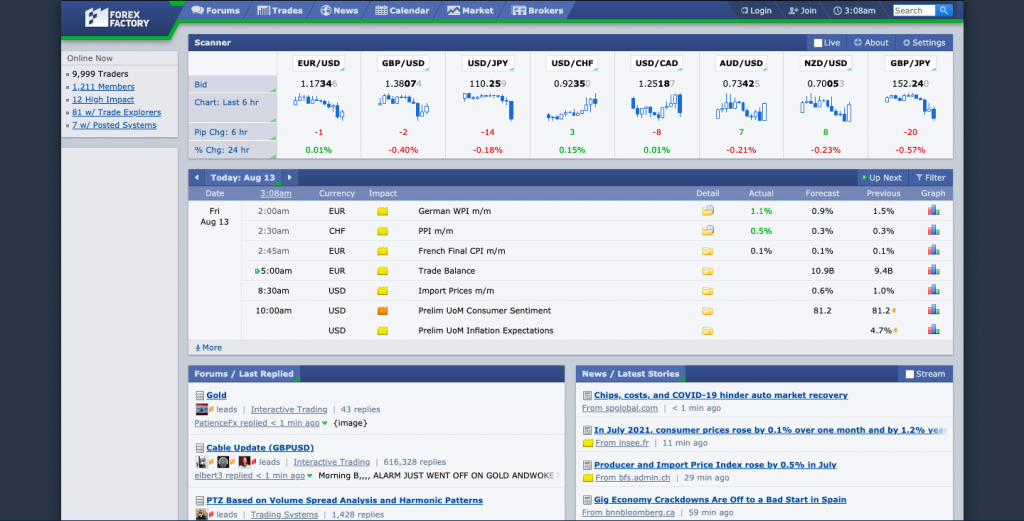Open 1,211 Members link
This screenshot has width=1024, height=521.
(x=103, y=87)
